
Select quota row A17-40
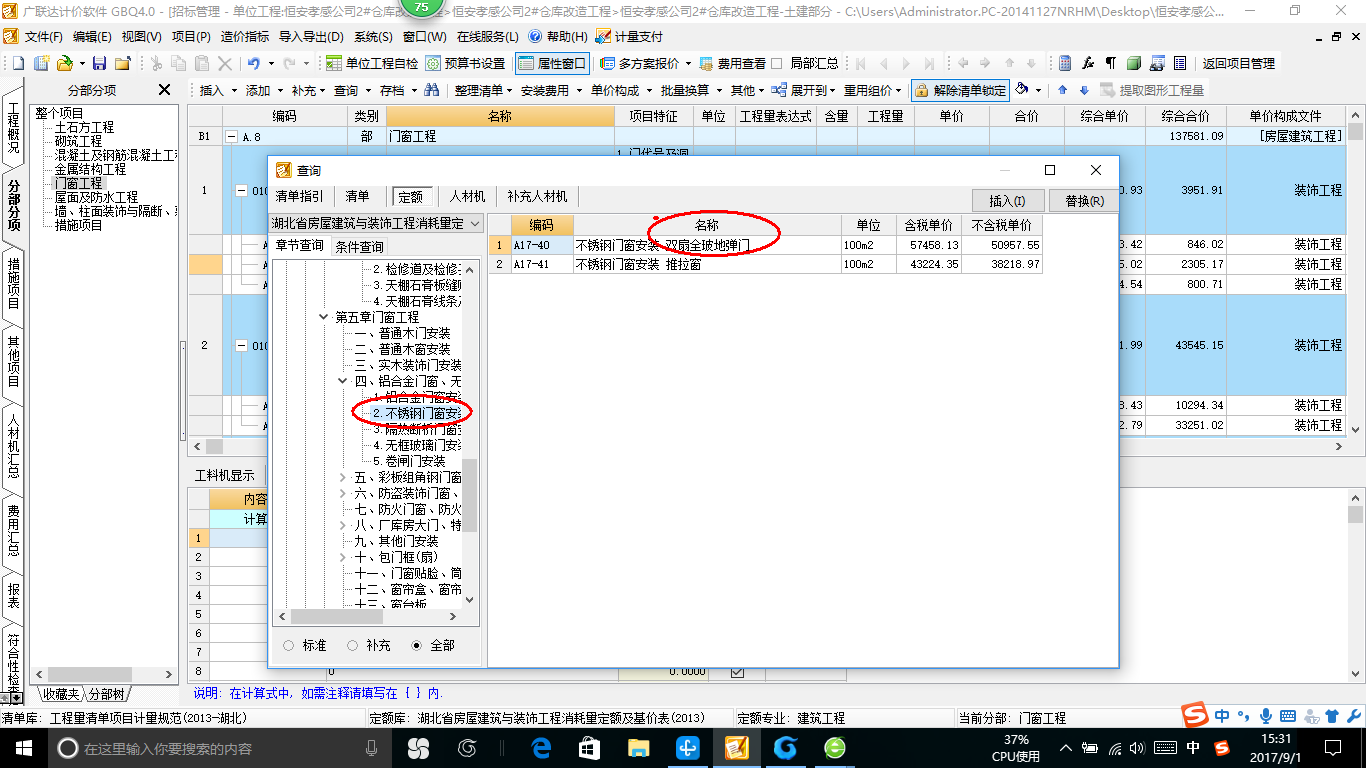(x=766, y=245)
